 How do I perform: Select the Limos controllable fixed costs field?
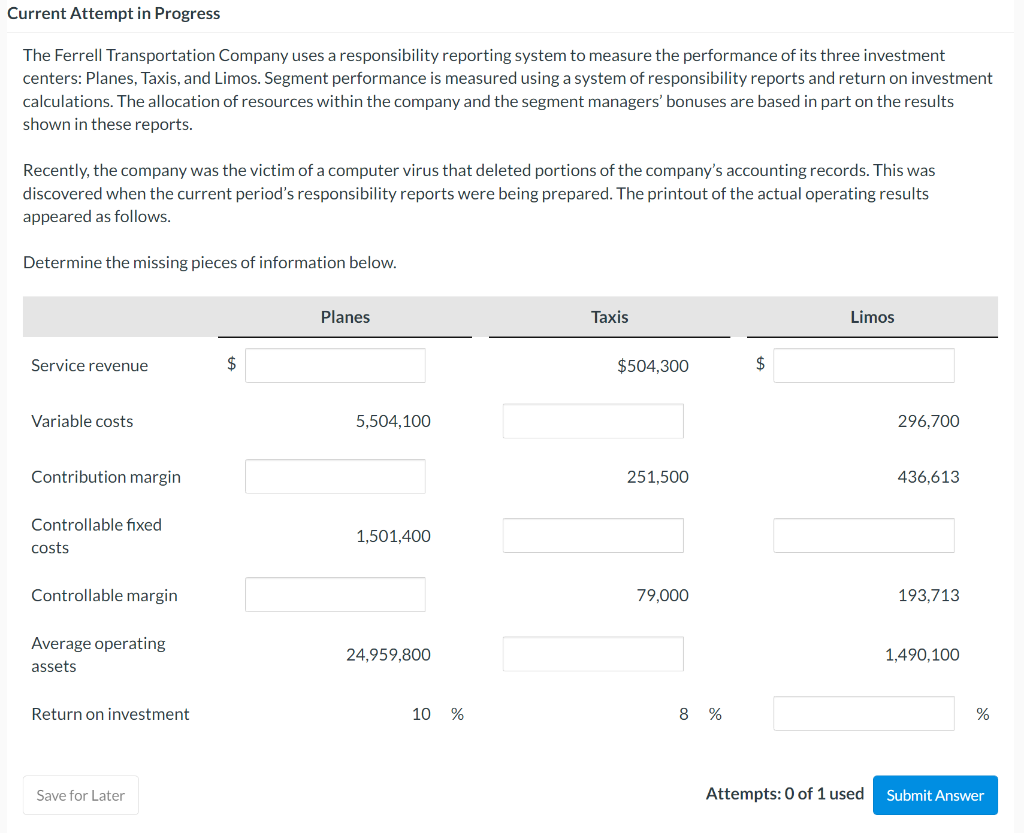863,535
